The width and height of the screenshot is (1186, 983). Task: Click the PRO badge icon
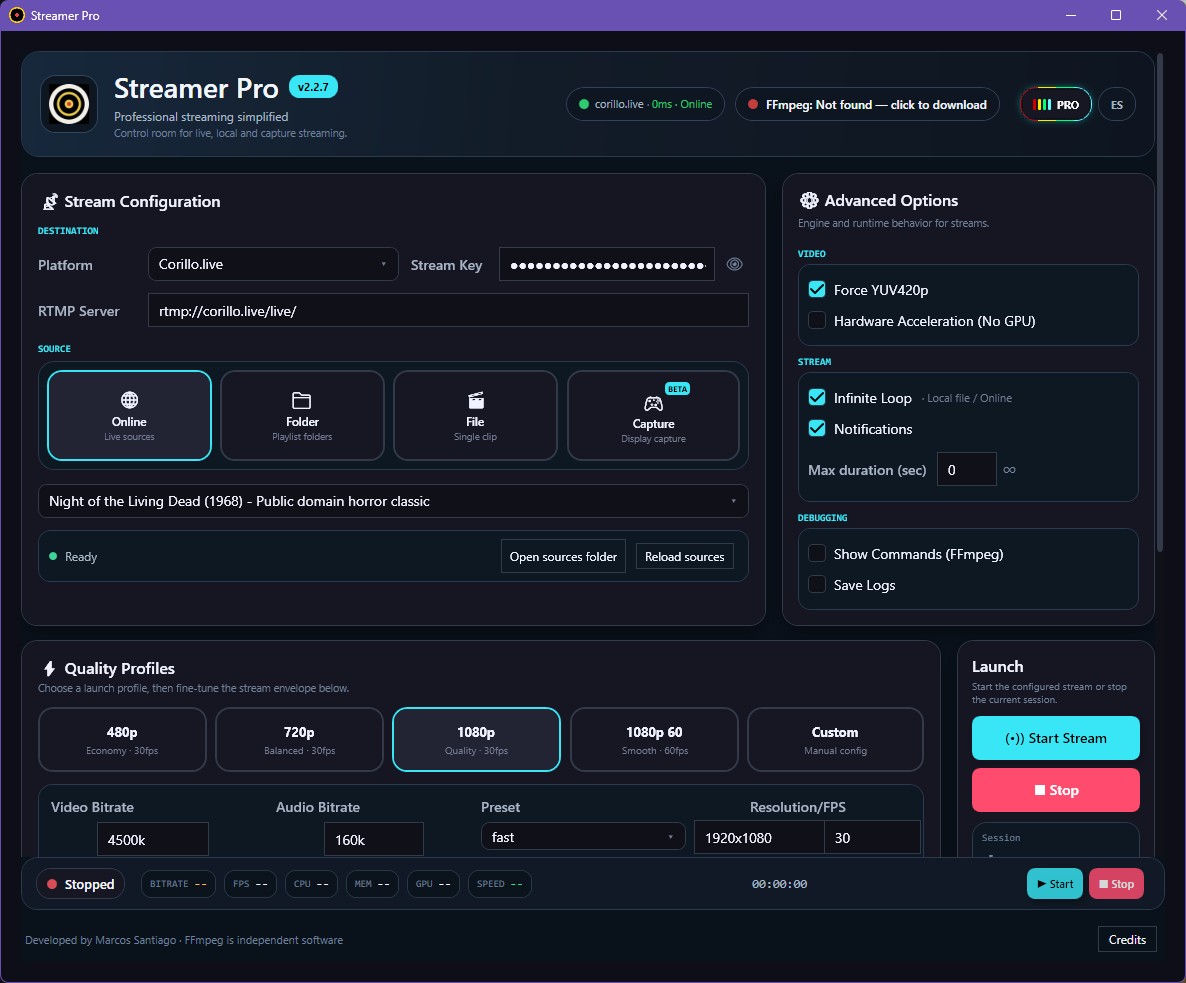click(x=1055, y=104)
